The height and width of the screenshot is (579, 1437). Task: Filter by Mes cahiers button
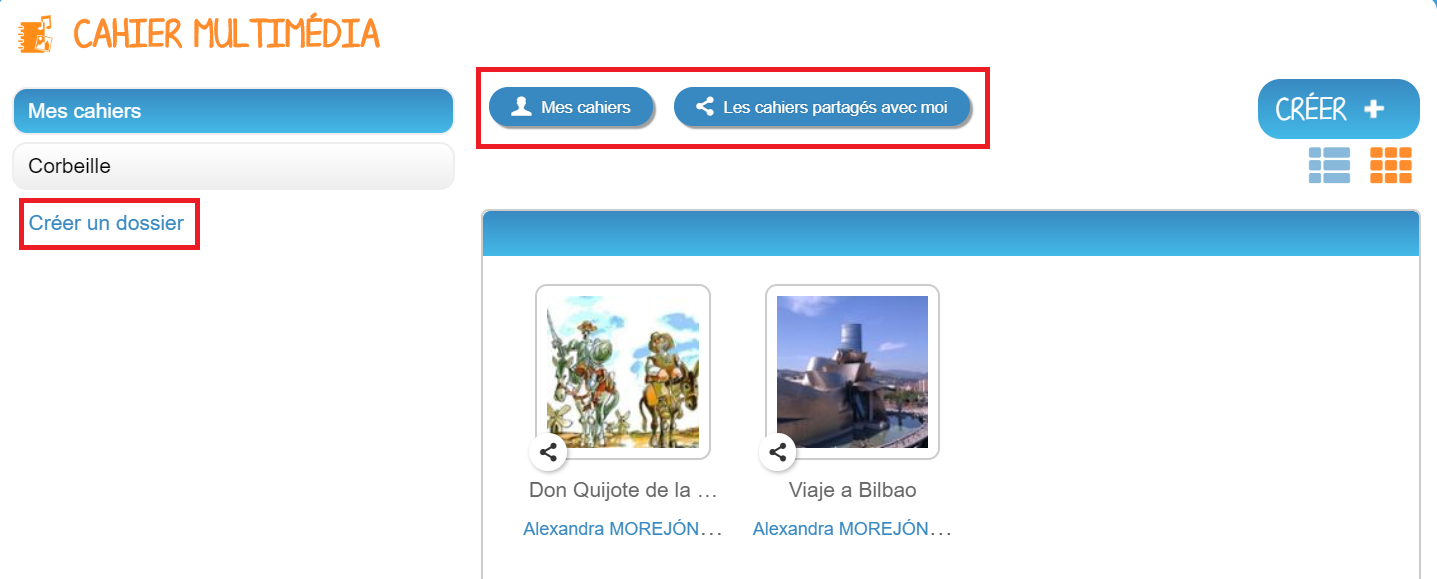click(x=571, y=107)
